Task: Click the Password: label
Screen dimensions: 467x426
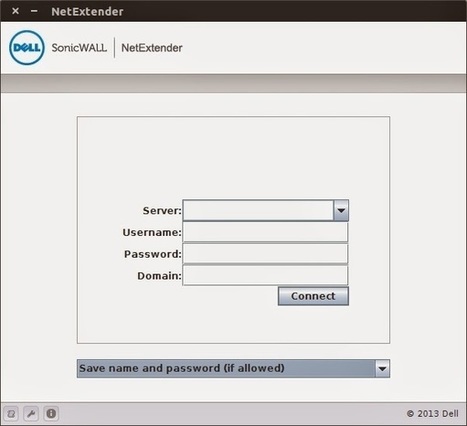Action: click(x=153, y=254)
